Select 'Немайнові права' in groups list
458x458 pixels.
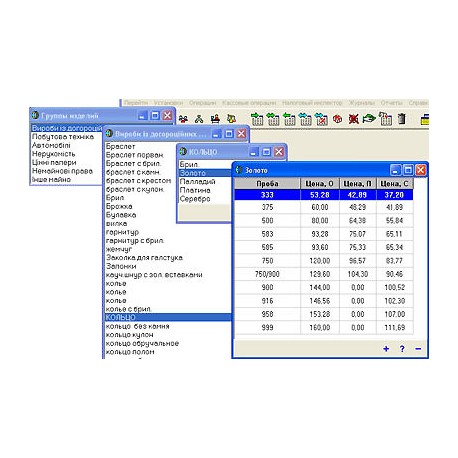[62, 171]
